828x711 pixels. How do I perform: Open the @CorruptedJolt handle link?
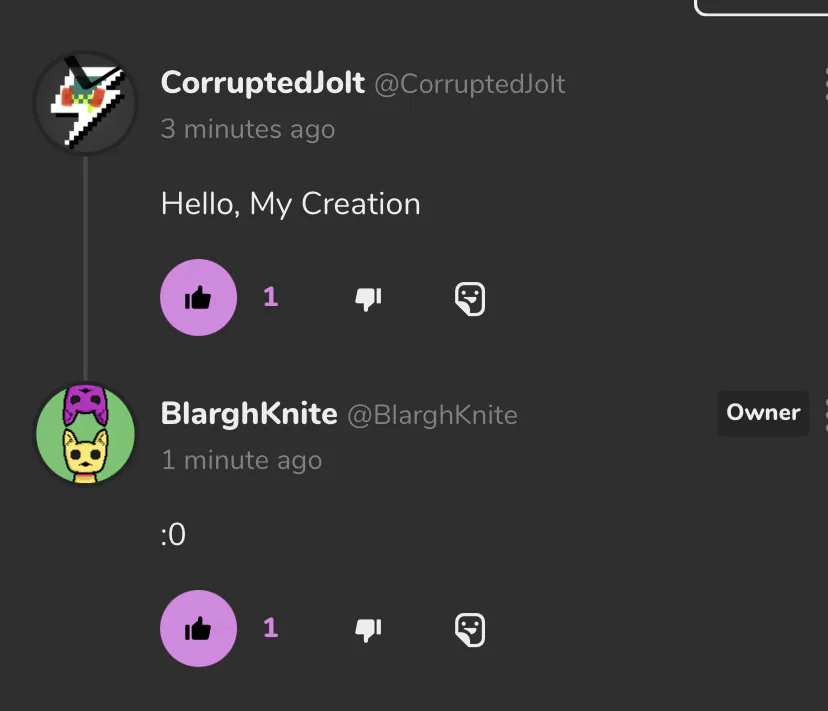coord(469,84)
